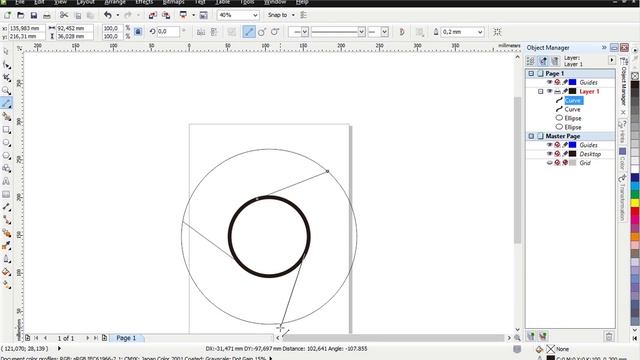Image resolution: width=640 pixels, height=360 pixels.
Task: Open the line style dropdown
Action: [361, 32]
